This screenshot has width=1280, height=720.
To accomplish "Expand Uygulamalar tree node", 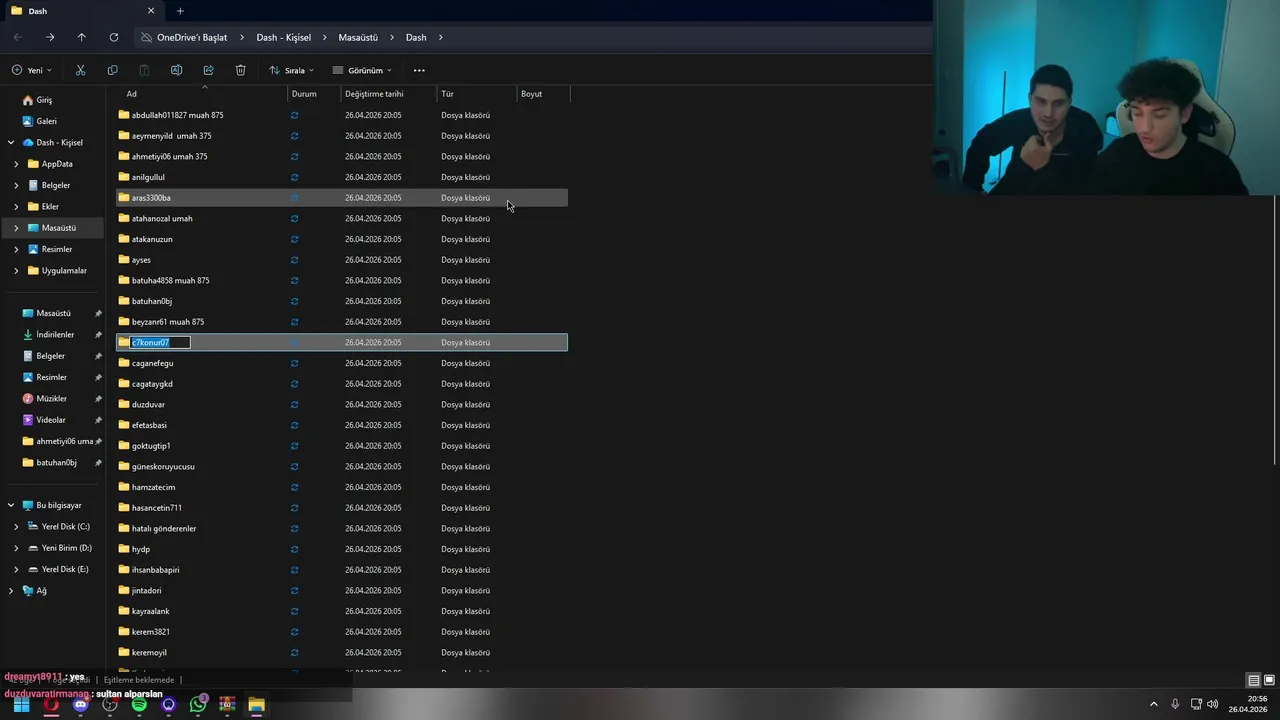I will [x=16, y=271].
